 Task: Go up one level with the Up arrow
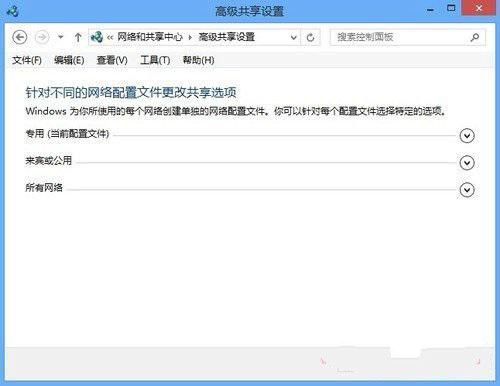tap(78, 37)
